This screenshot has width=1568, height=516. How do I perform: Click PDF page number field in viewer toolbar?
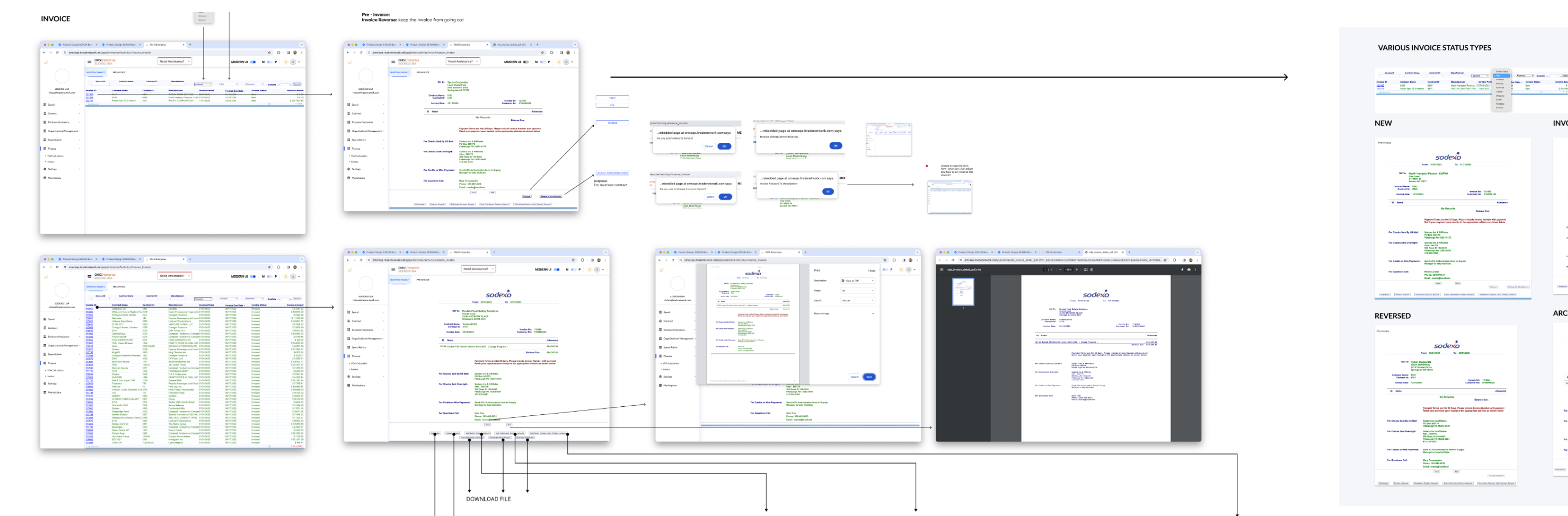tap(1046, 269)
